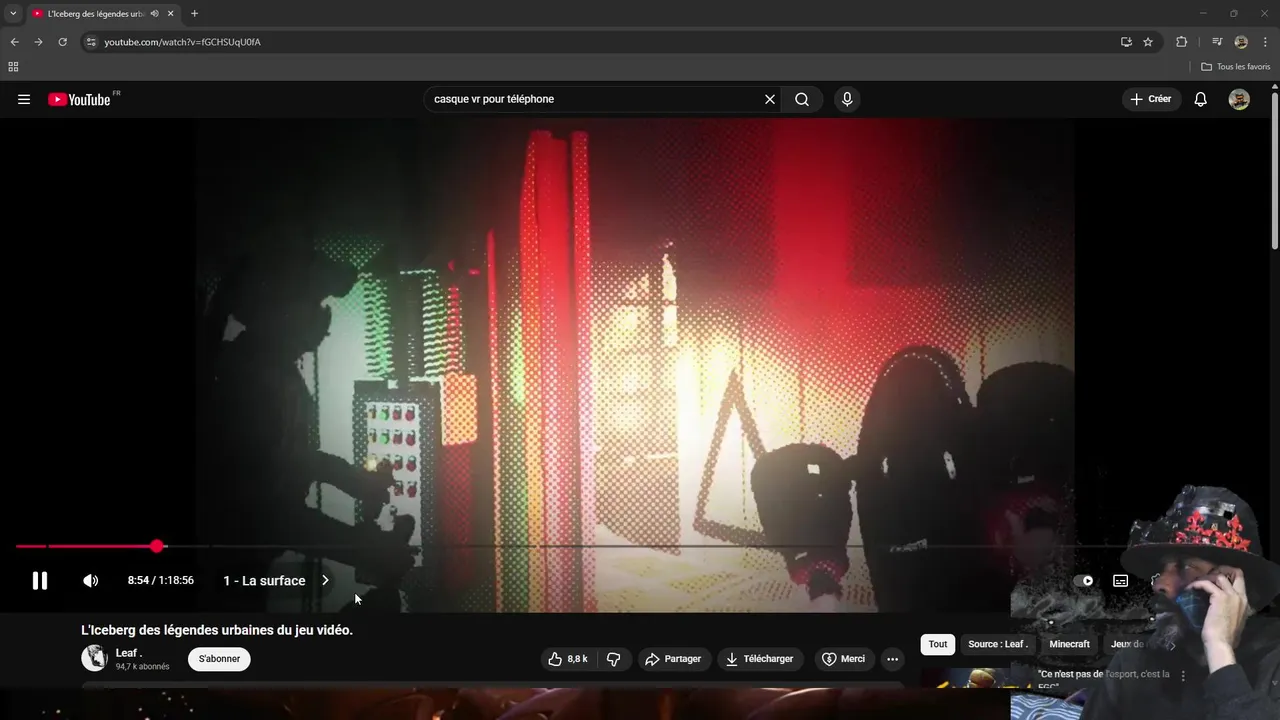Click the '94,7 k abonnés' subscriber count
Screen dimensions: 1280x720
142,667
